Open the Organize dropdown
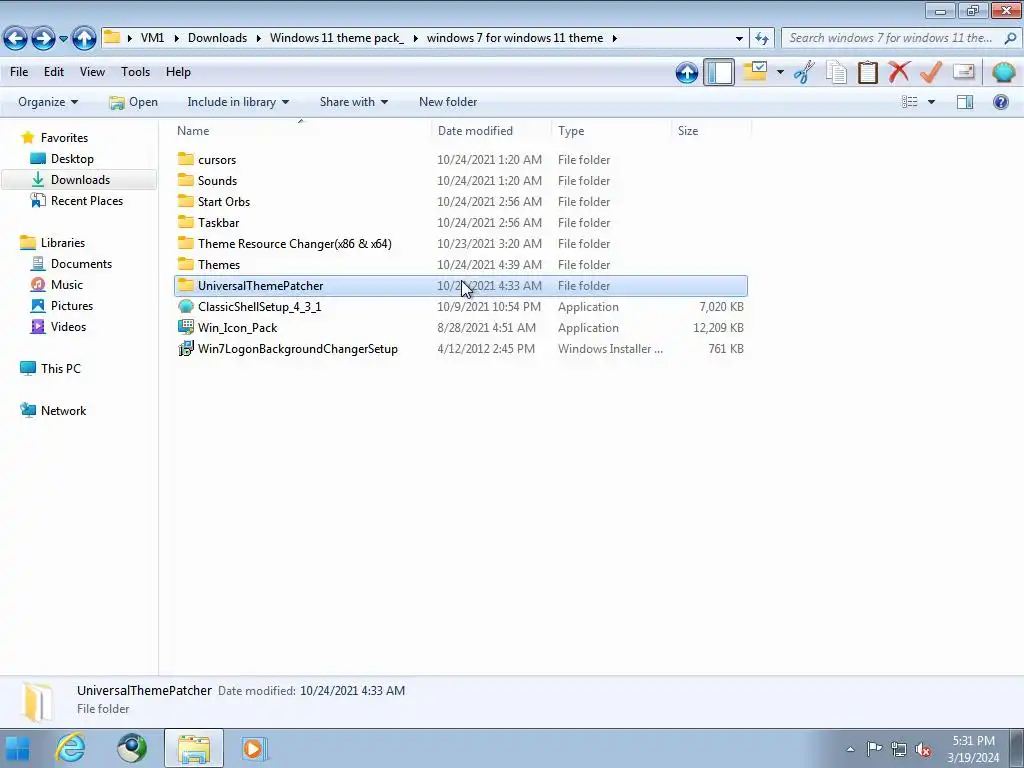The width and height of the screenshot is (1024, 768). 48,102
